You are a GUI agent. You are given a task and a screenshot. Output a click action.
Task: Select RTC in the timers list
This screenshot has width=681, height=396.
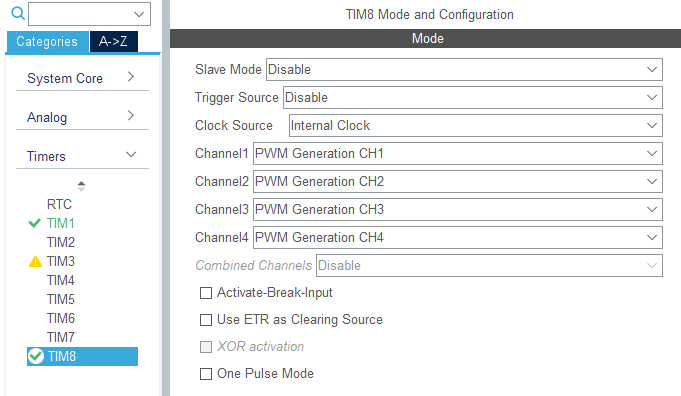[59, 205]
